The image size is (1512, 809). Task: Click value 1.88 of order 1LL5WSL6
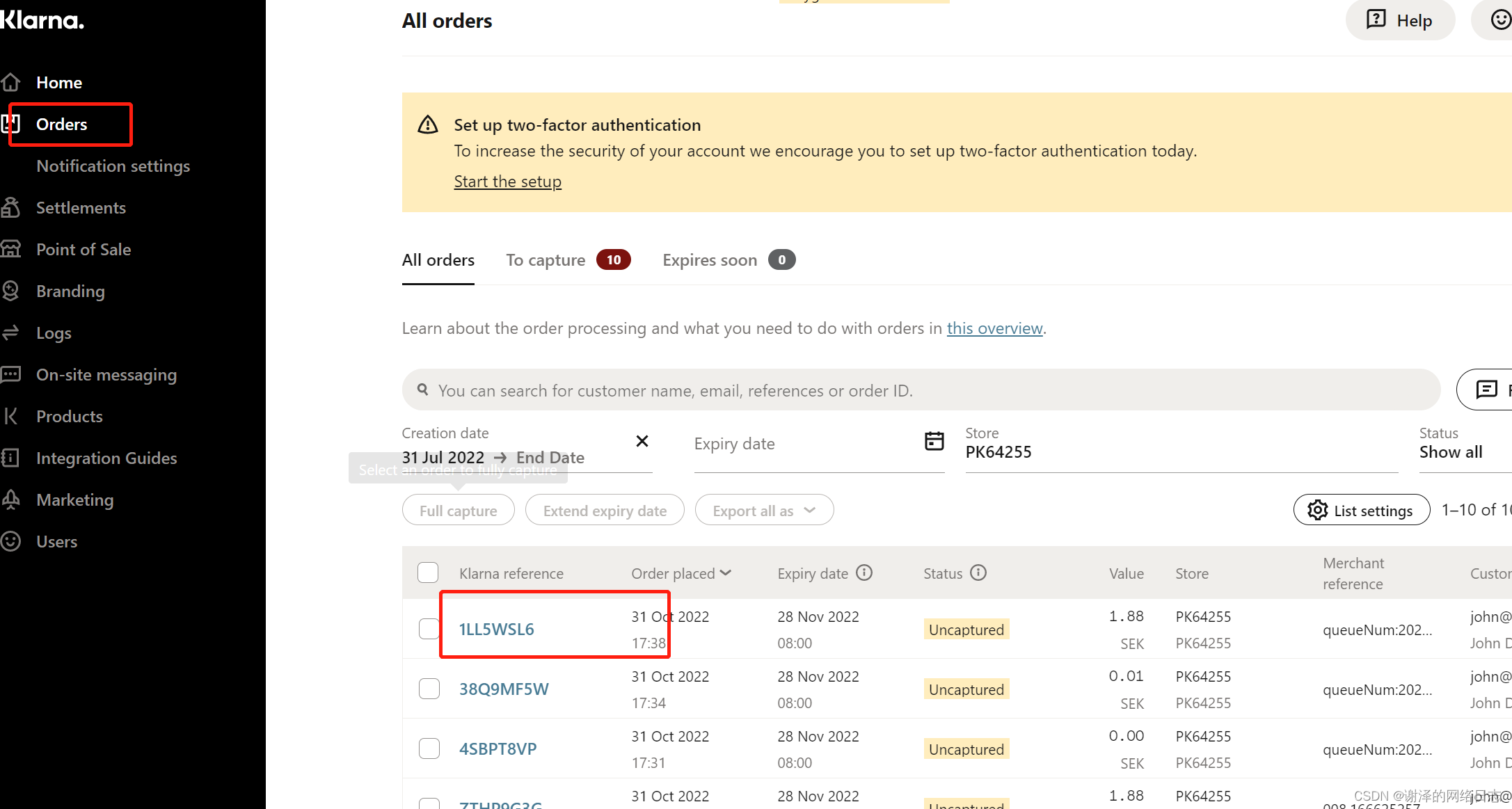pyautogui.click(x=1127, y=616)
